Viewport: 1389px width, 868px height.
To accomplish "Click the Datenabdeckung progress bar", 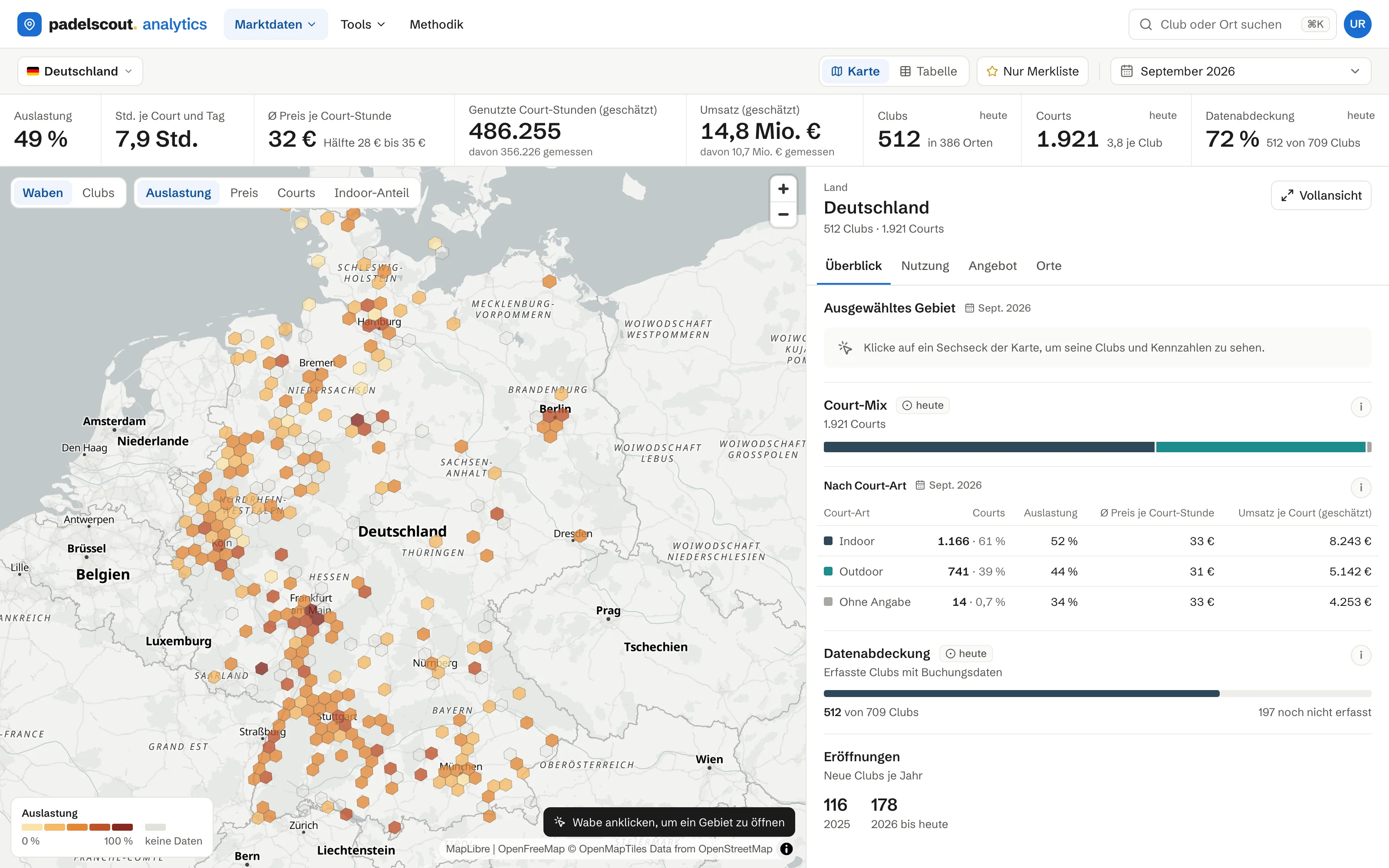I will (1097, 694).
